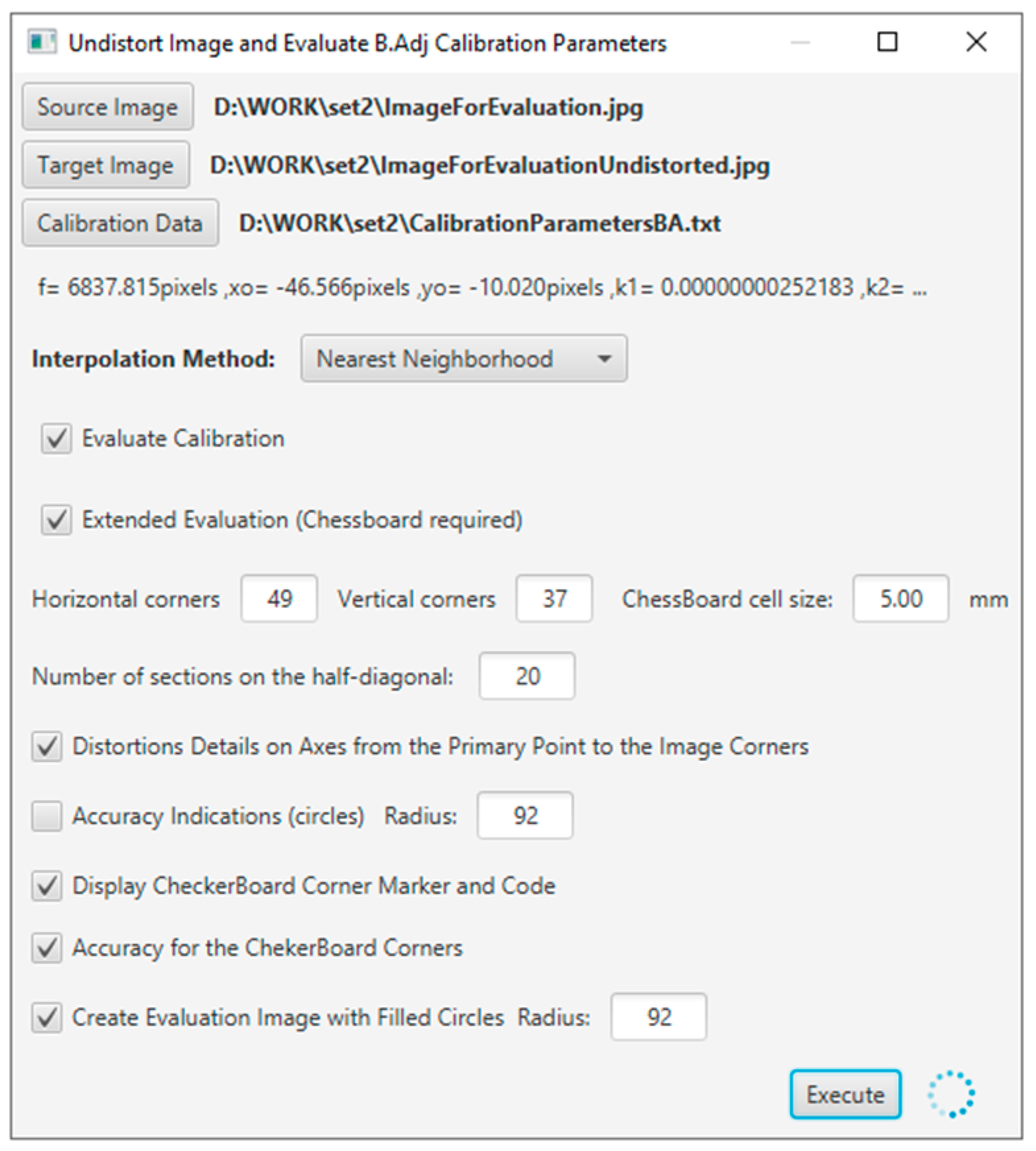The height and width of the screenshot is (1151, 1036).
Task: Click the Accuracy Indications Radius field
Action: [x=525, y=816]
